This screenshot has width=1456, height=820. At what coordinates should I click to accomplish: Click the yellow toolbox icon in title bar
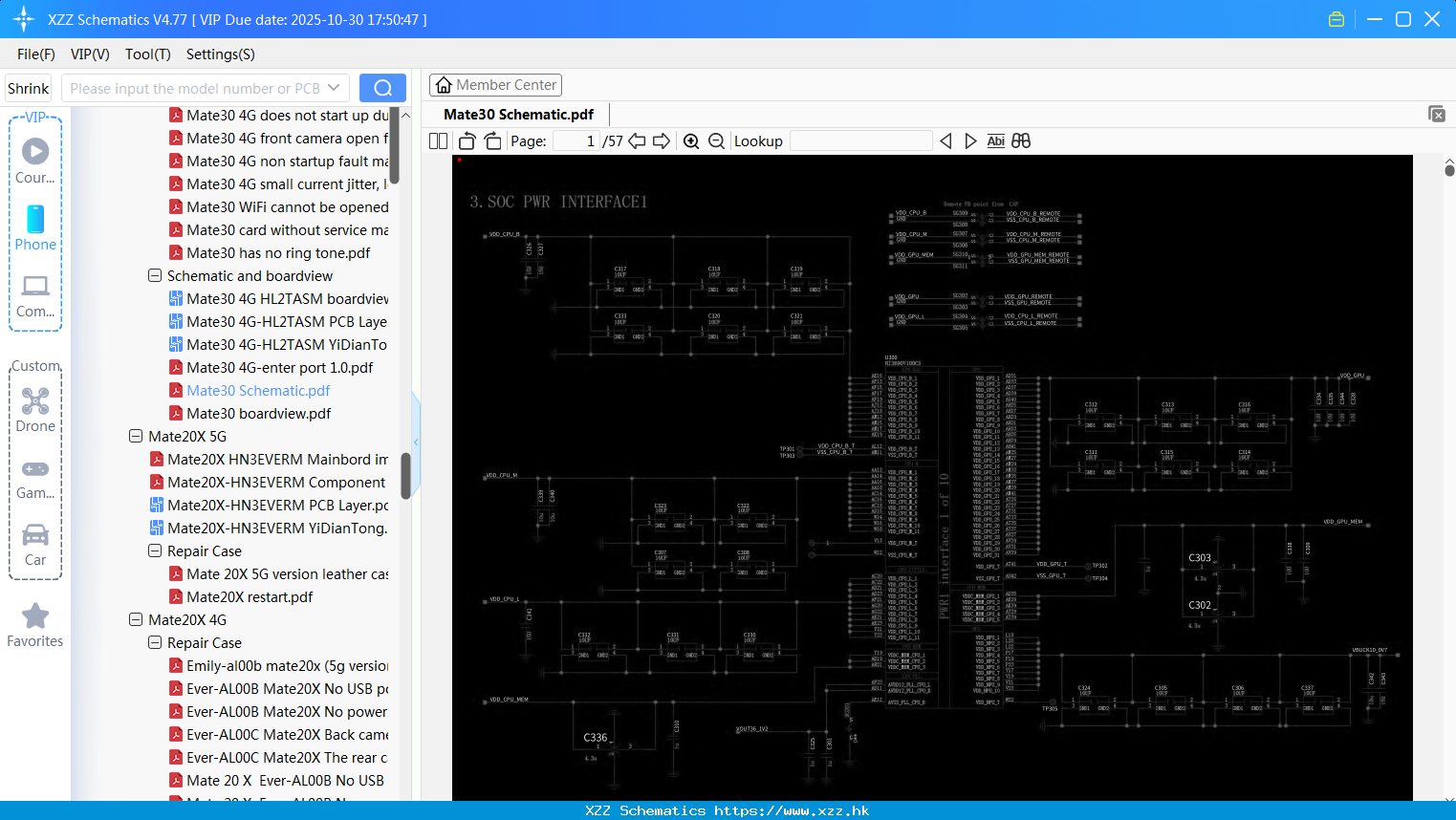(1336, 19)
